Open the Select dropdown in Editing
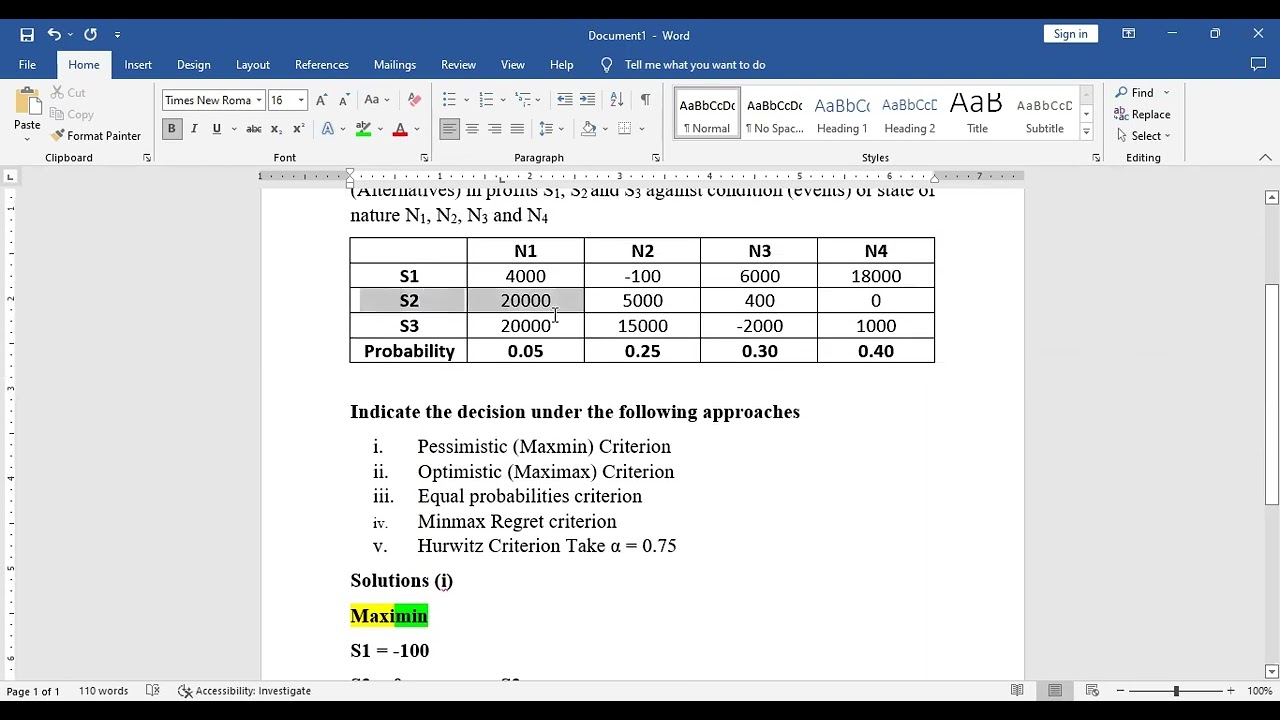 pyautogui.click(x=1143, y=136)
